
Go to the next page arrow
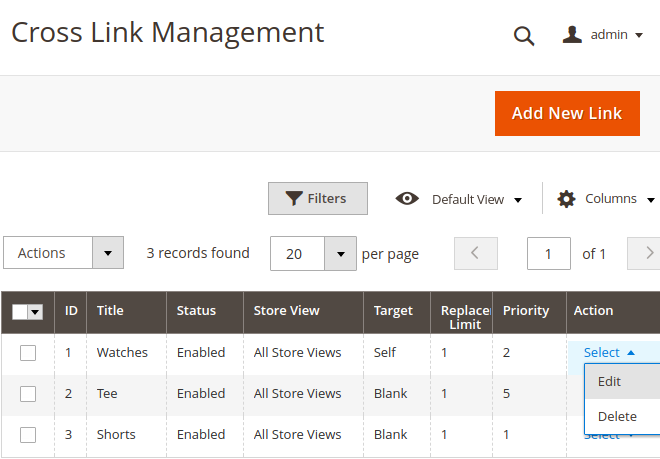648,254
